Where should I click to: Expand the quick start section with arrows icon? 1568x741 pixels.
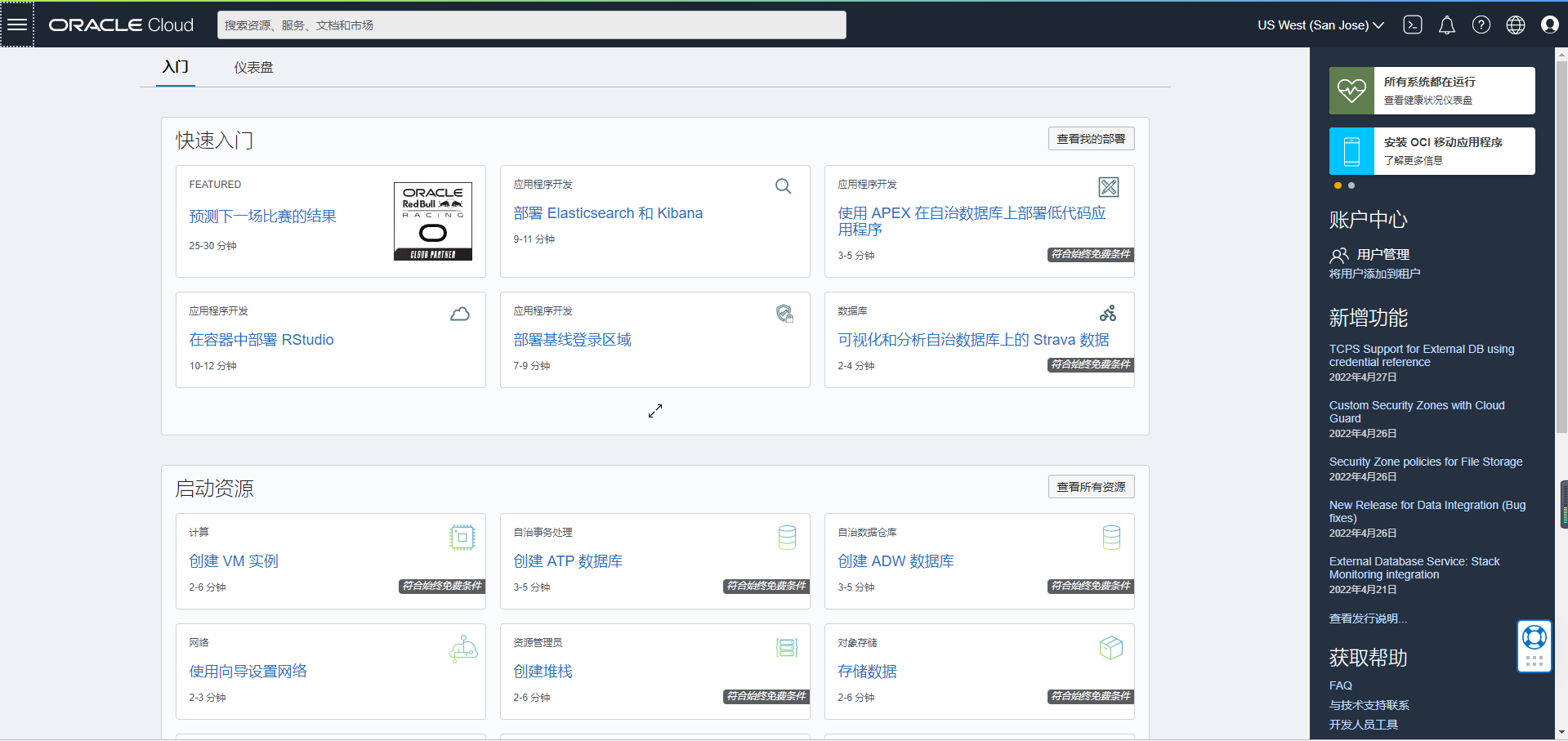click(x=655, y=411)
